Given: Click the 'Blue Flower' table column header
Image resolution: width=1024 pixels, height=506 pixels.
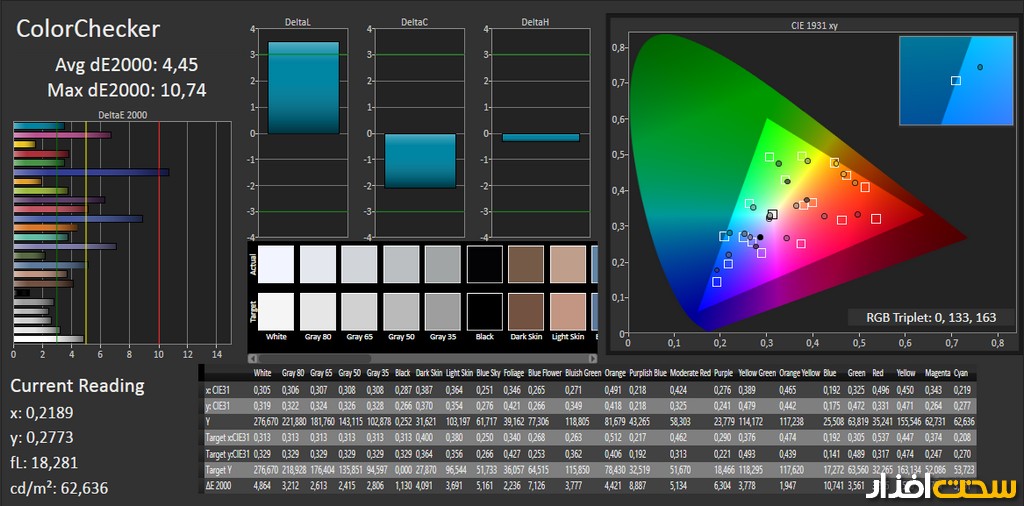Looking at the screenshot, I should (545, 373).
